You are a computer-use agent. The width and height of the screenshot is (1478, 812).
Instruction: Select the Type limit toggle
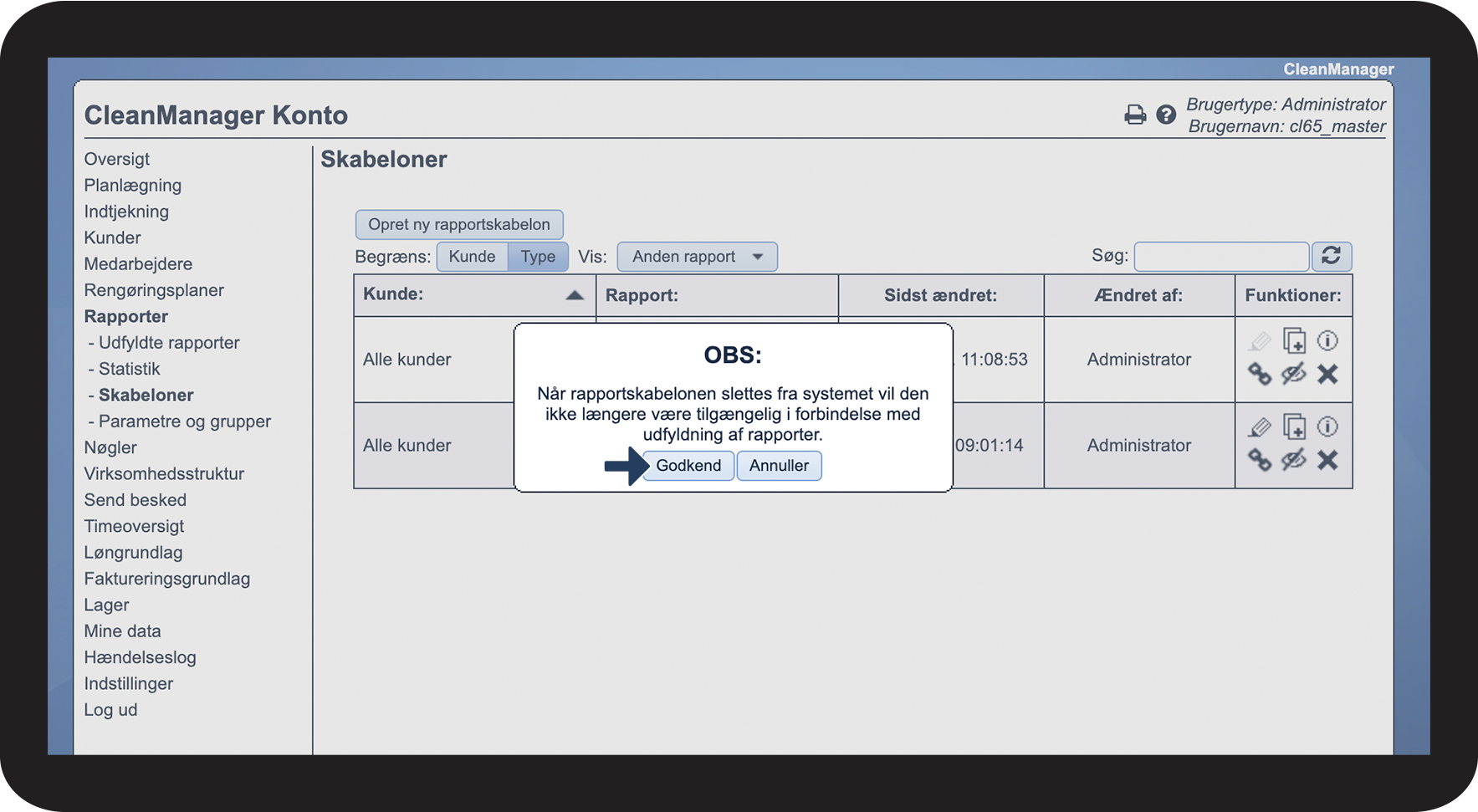538,257
